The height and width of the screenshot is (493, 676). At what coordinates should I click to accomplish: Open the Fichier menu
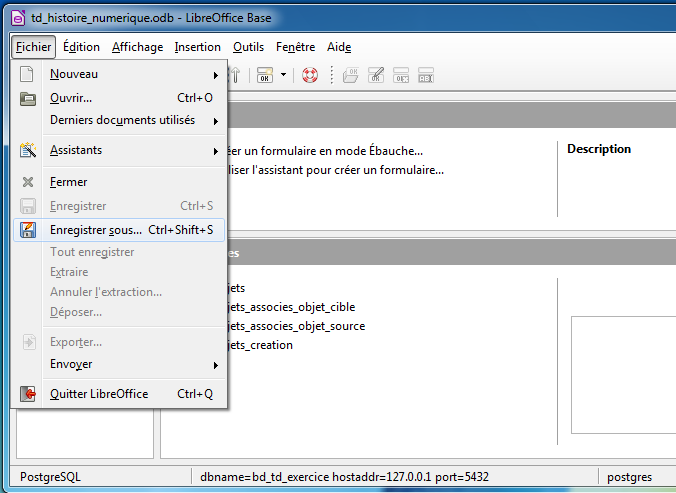[33, 47]
